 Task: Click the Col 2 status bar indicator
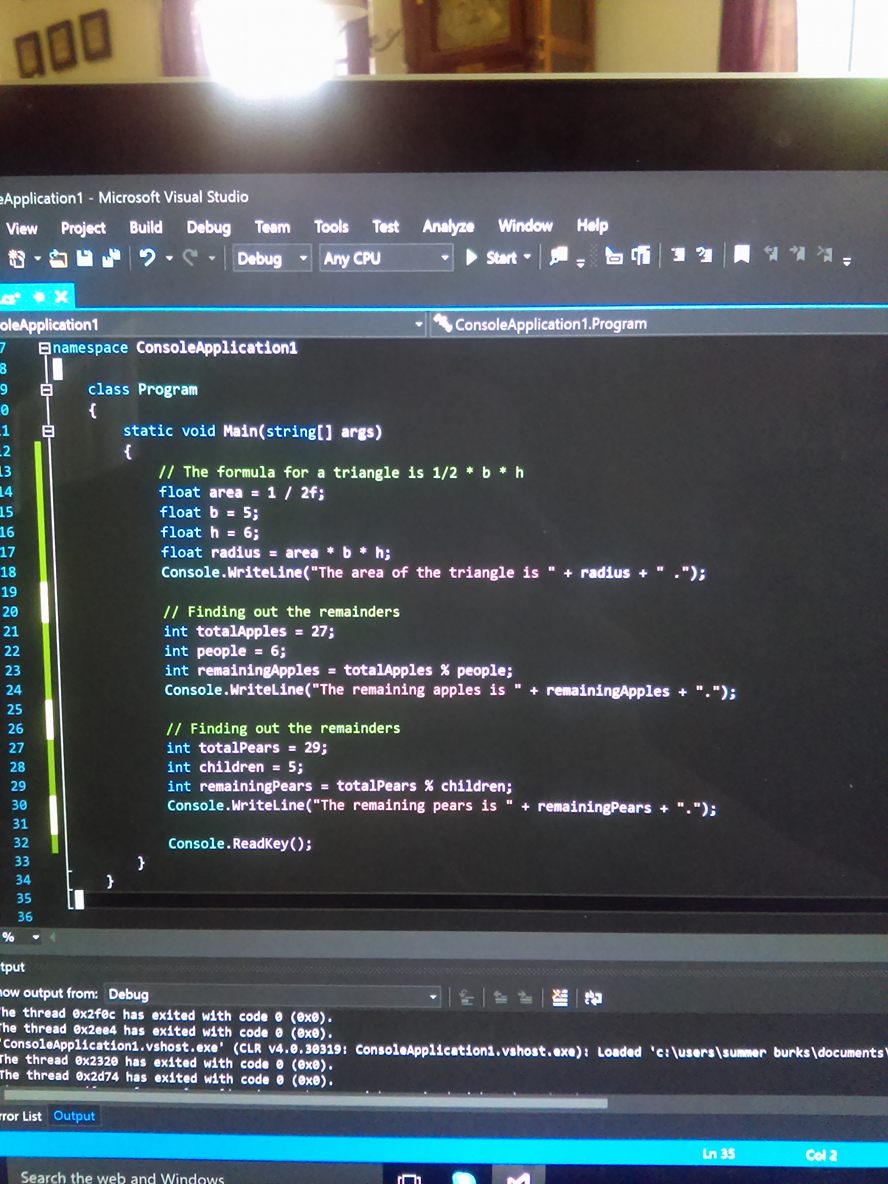click(822, 1155)
